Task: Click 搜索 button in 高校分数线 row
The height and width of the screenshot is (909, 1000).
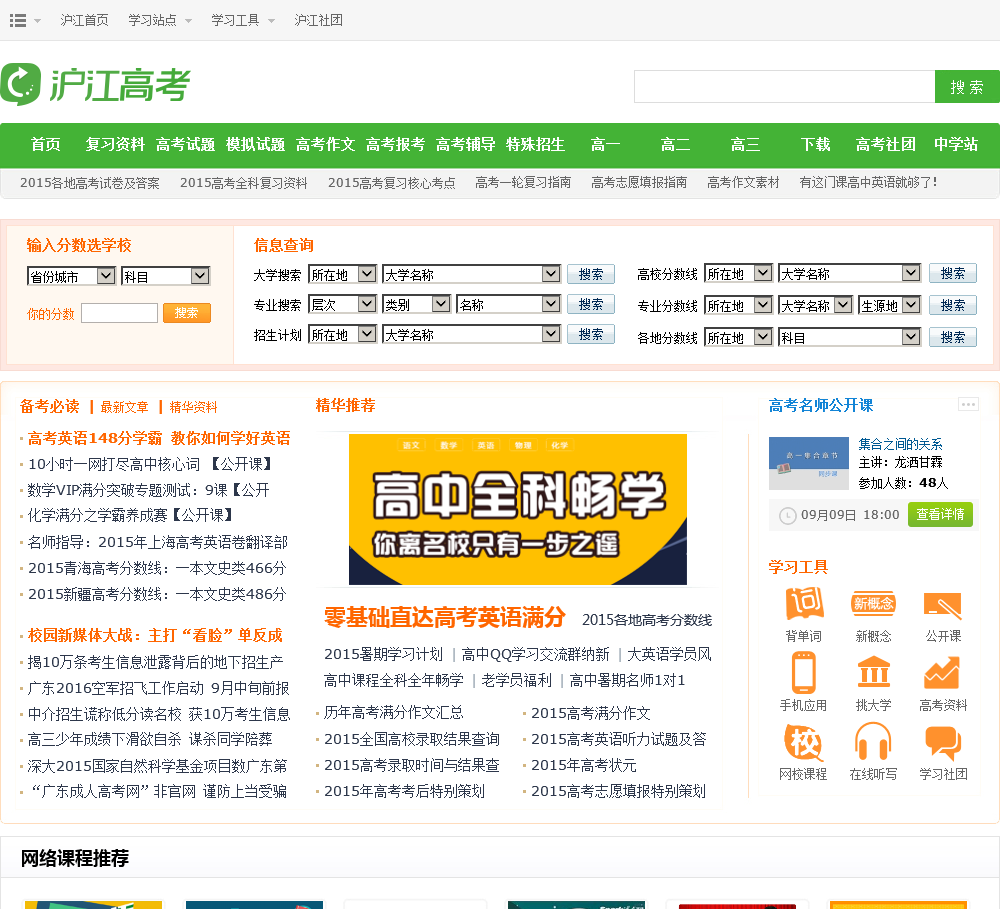Action: point(953,274)
